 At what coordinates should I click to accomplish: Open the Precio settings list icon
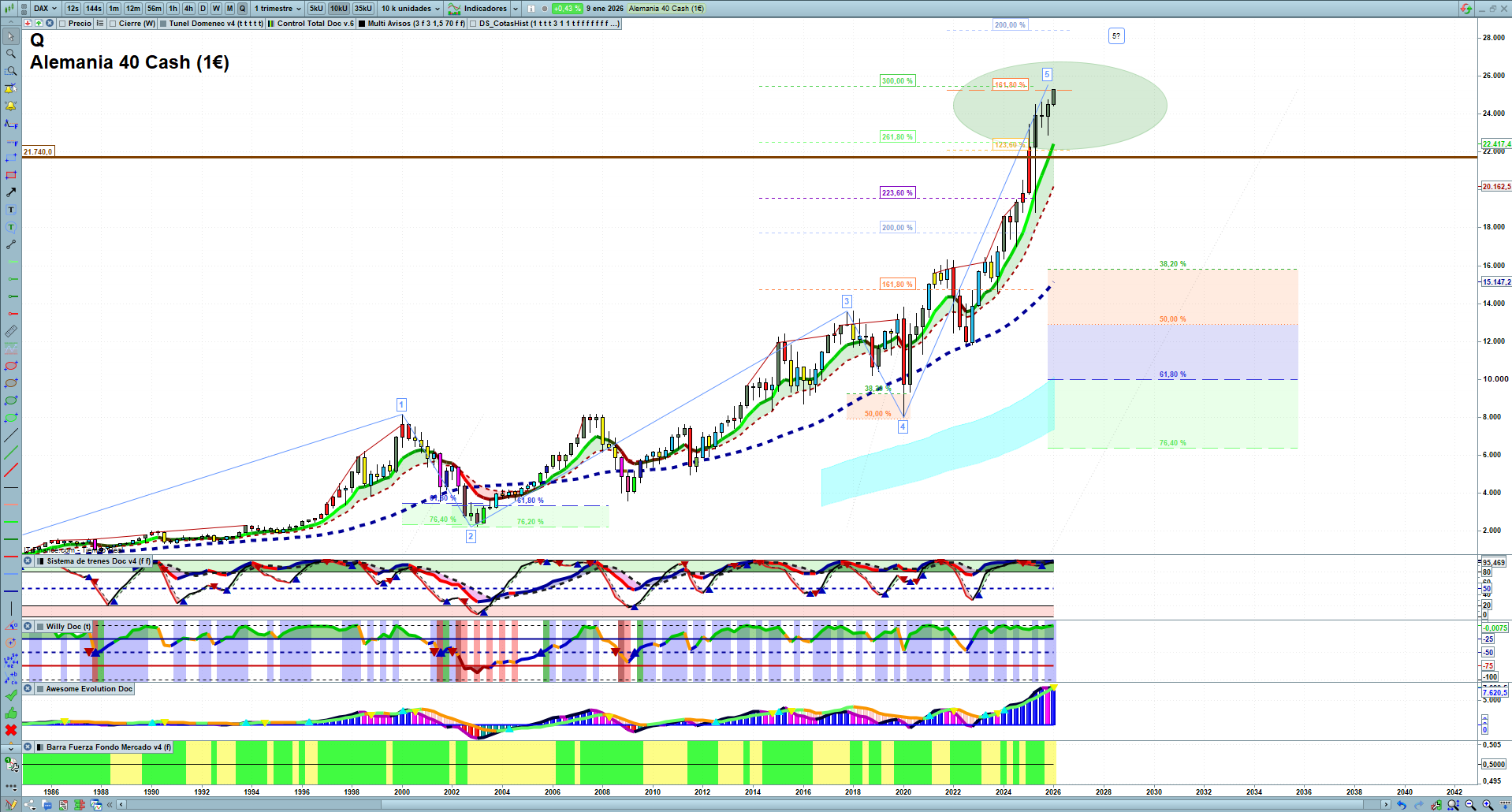(x=100, y=24)
